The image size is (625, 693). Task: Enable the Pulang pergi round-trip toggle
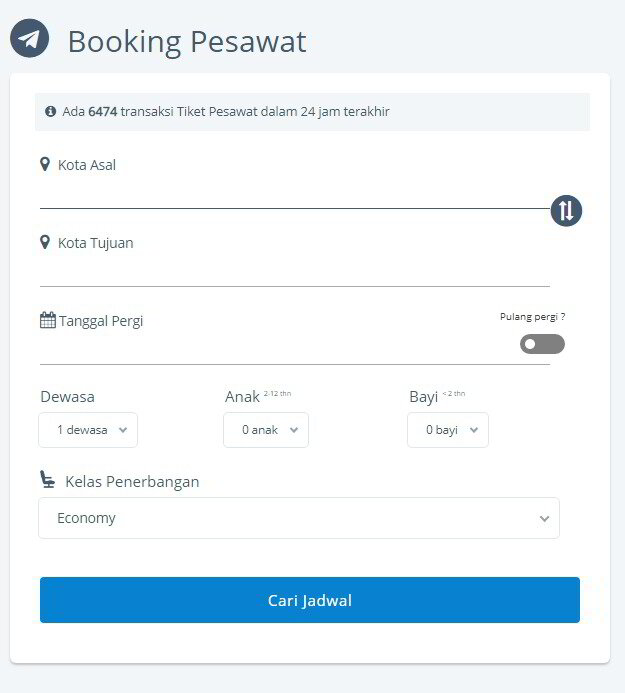point(542,344)
